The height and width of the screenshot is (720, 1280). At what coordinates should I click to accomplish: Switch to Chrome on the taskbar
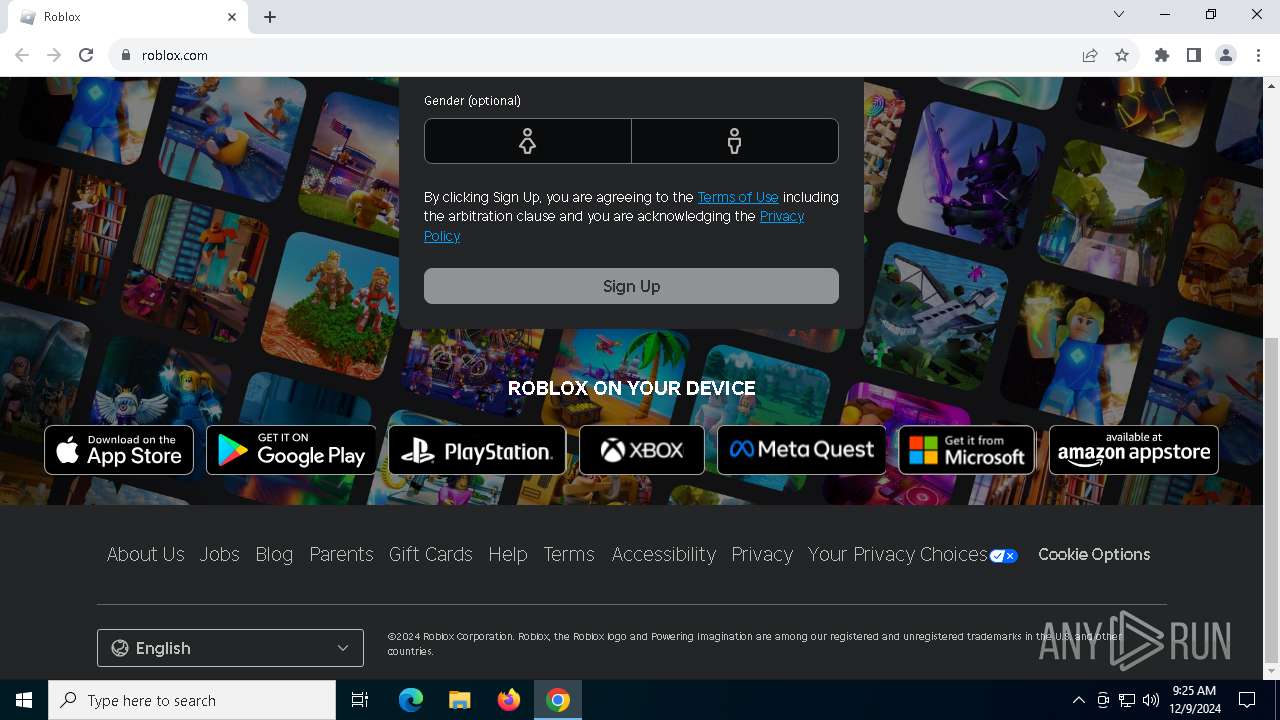point(558,700)
